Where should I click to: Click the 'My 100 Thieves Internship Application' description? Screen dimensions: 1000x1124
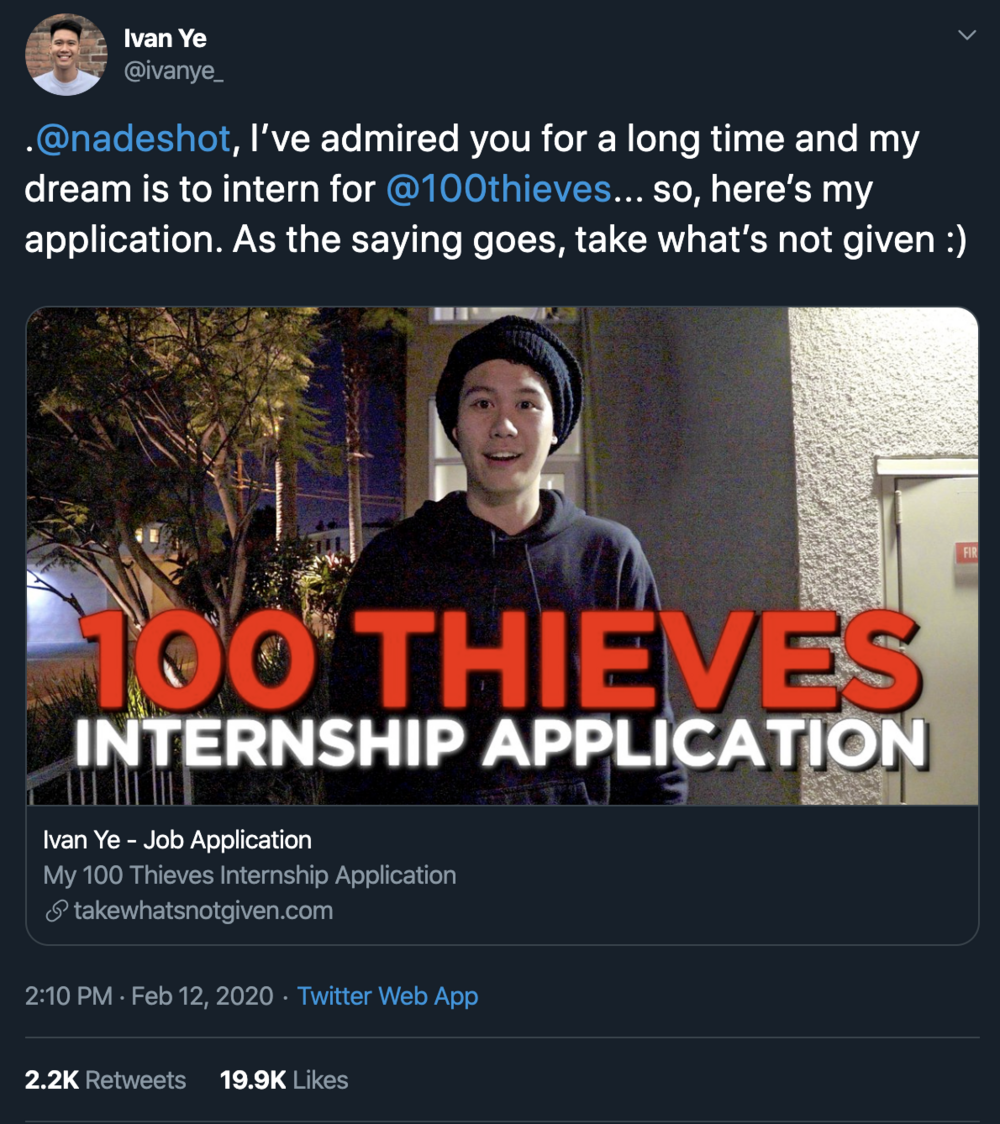point(249,875)
